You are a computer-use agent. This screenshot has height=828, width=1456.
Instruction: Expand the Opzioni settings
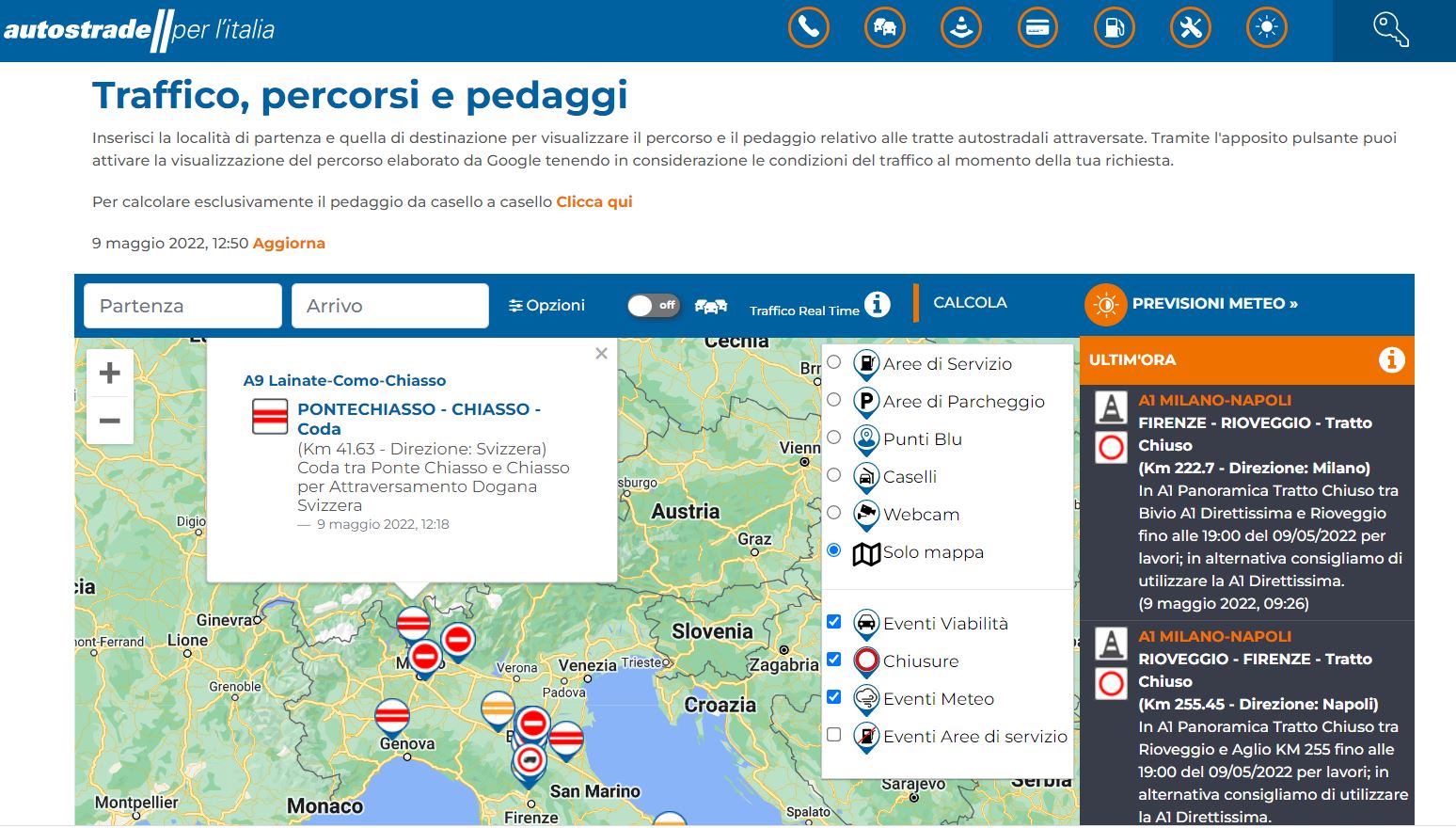click(x=546, y=305)
